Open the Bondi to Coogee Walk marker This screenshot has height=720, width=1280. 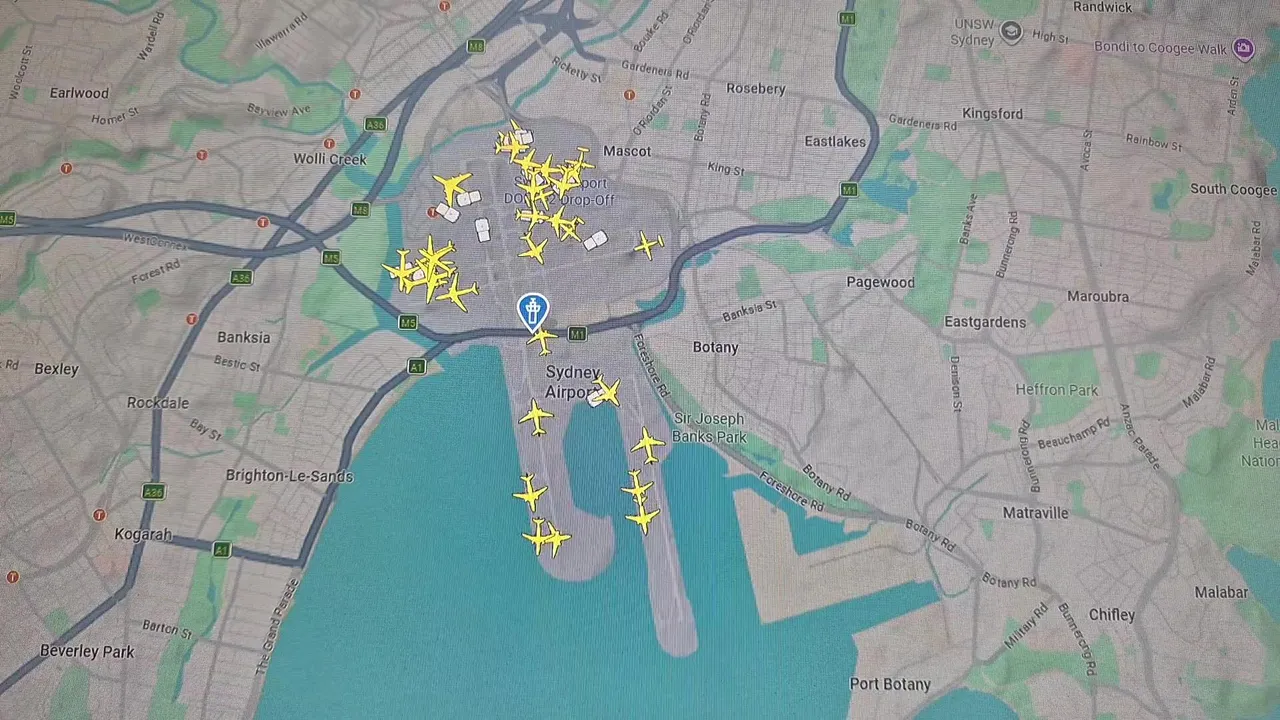[1243, 47]
